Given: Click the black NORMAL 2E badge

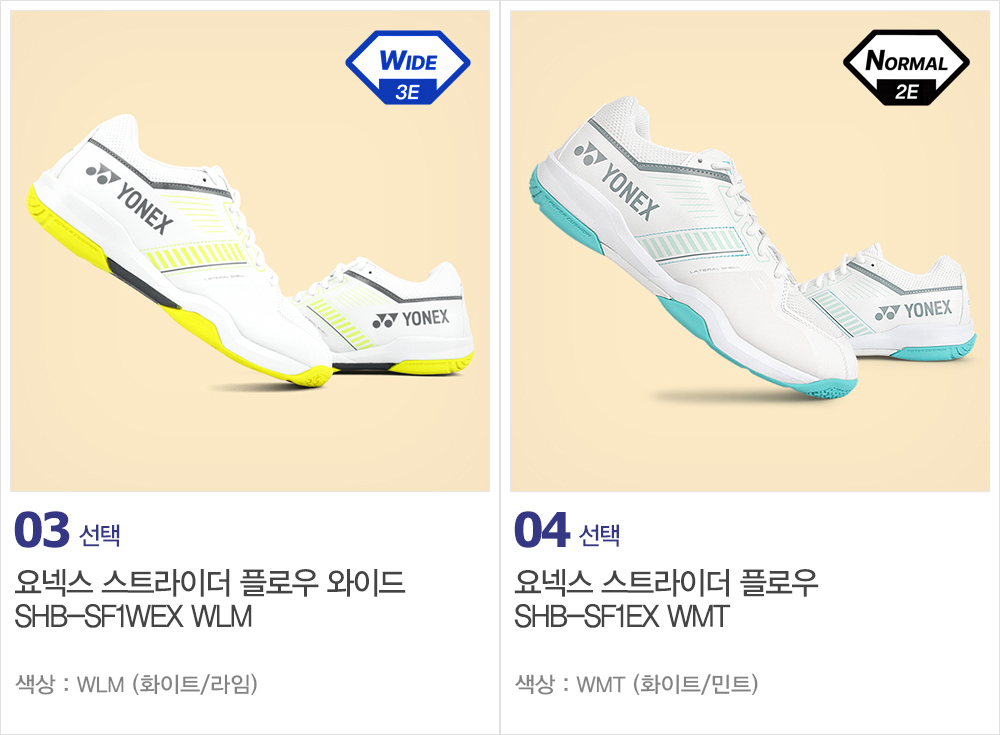Looking at the screenshot, I should 906,68.
